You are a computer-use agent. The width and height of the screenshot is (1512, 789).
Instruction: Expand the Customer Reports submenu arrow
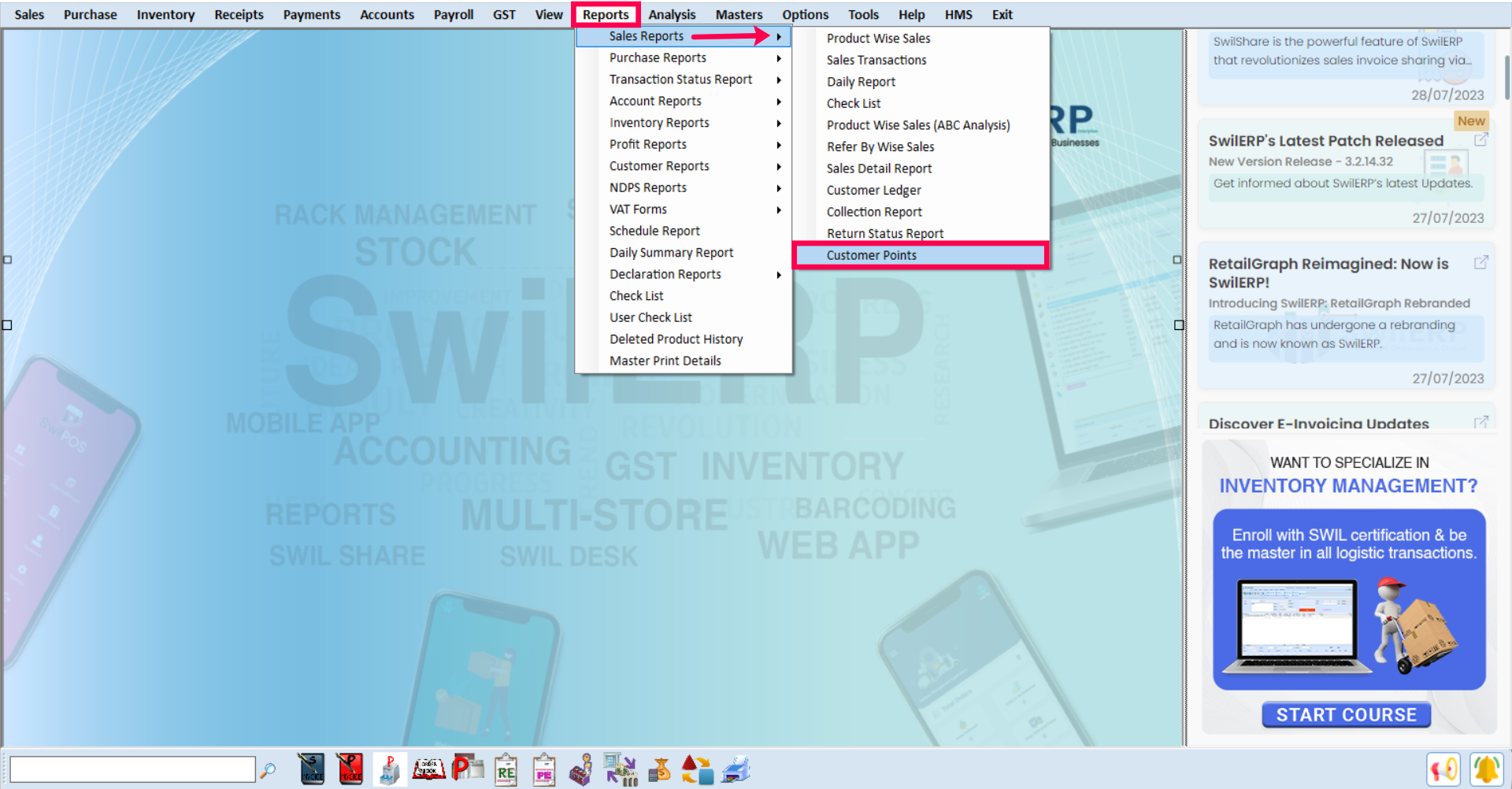click(x=779, y=166)
